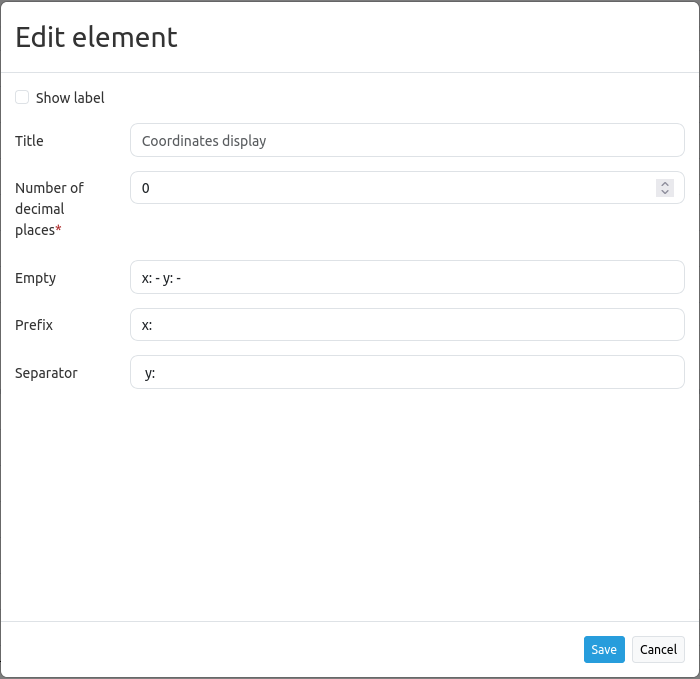Screen dimensions: 700x679
Task: Focus the Empty text input field
Action: 407,278
